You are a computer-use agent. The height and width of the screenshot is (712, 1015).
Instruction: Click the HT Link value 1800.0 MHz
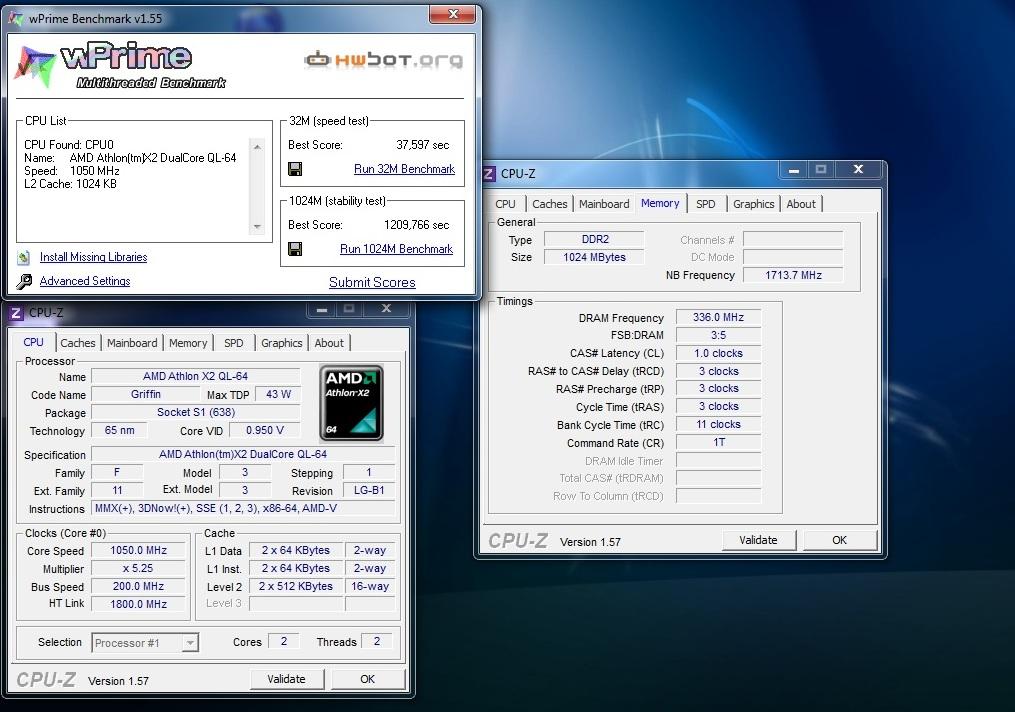point(139,604)
